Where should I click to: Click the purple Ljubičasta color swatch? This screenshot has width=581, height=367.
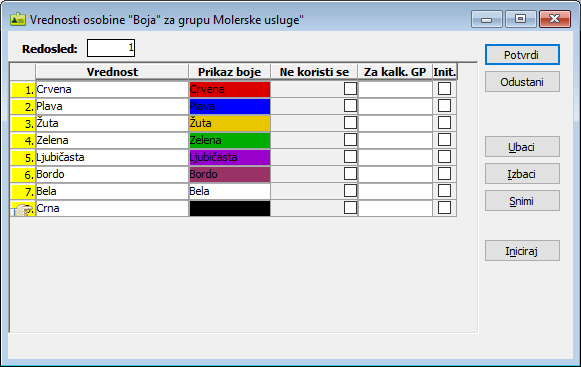pos(230,158)
